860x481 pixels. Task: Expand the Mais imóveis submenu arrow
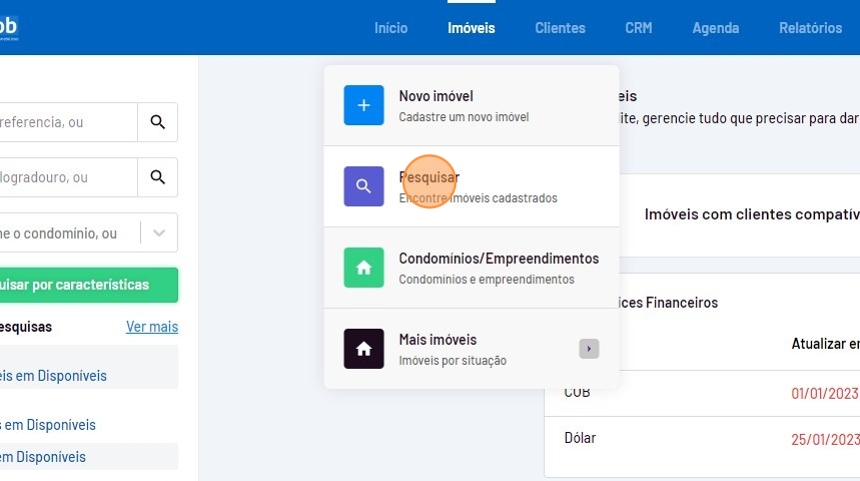pos(589,348)
